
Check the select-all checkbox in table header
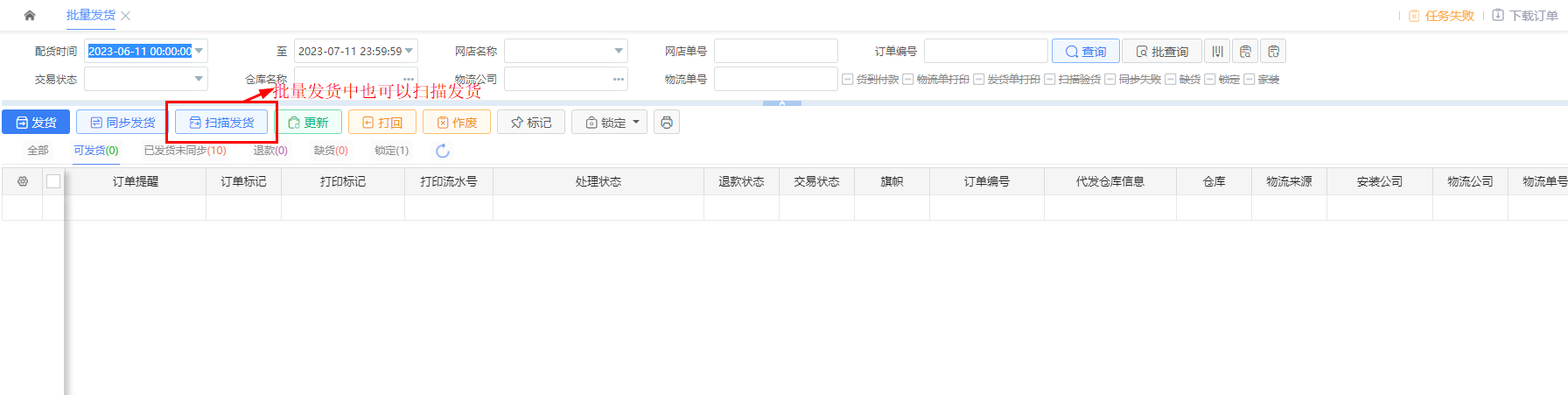click(53, 181)
